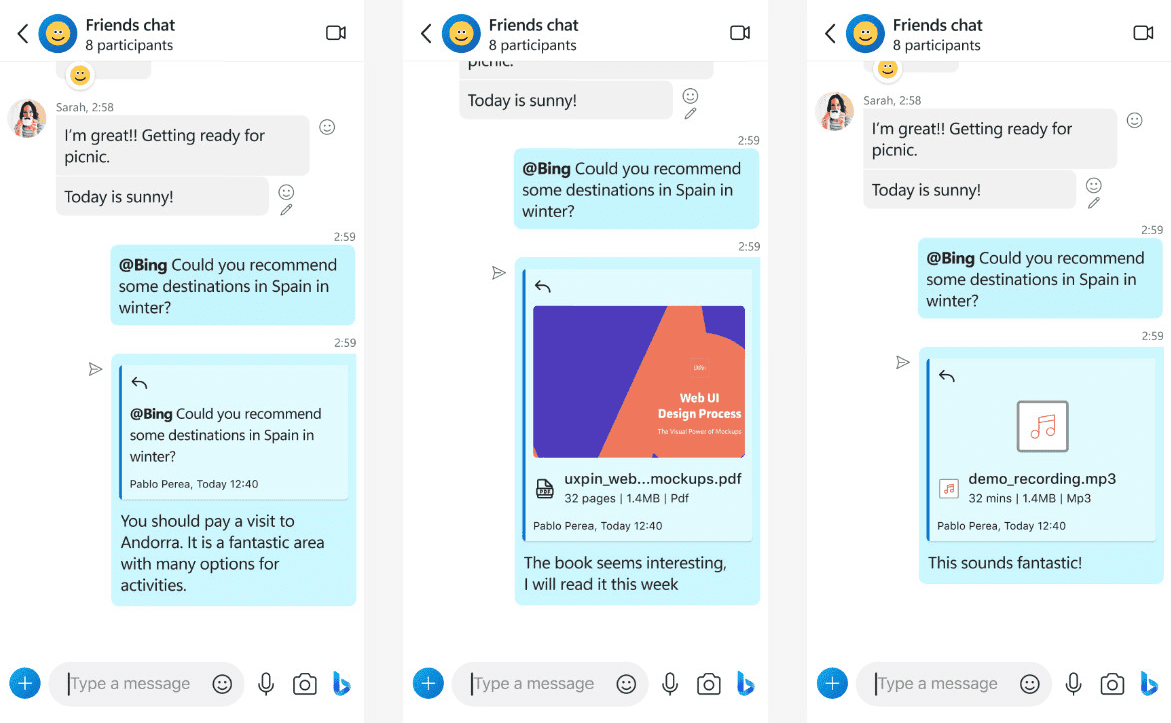The image size is (1171, 723).
Task: Open group info via the Friends chat avatar
Action: pyautogui.click(x=57, y=32)
